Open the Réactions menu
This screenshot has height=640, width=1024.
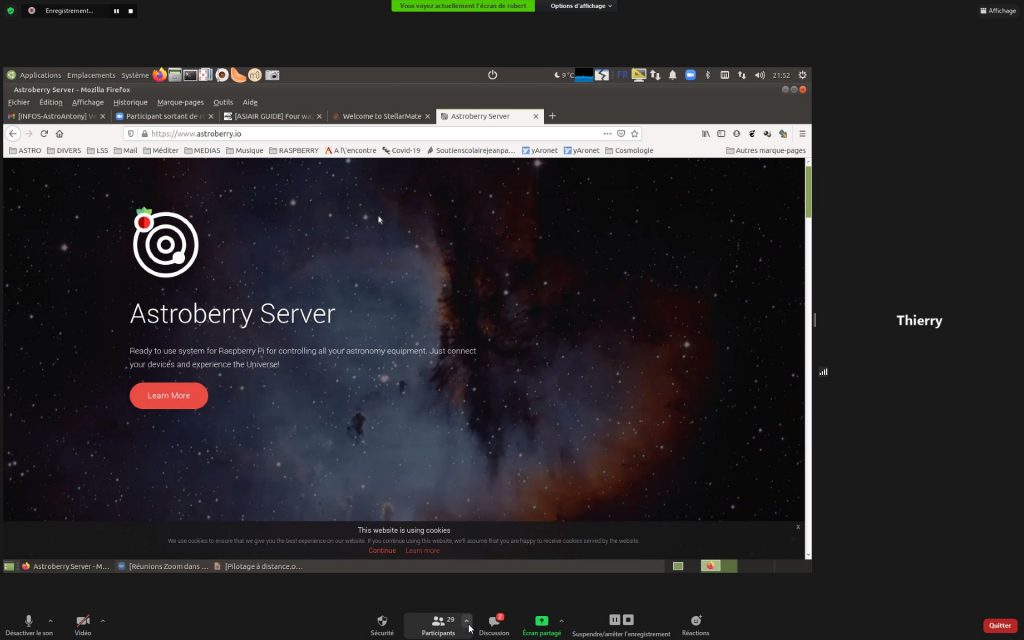(696, 625)
